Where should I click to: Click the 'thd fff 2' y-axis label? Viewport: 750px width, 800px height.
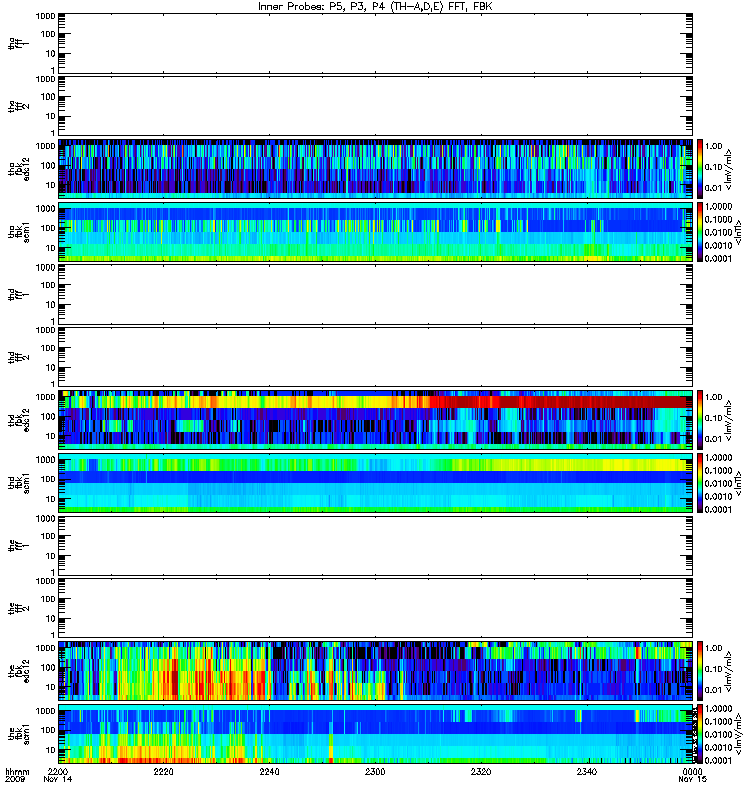[19, 357]
